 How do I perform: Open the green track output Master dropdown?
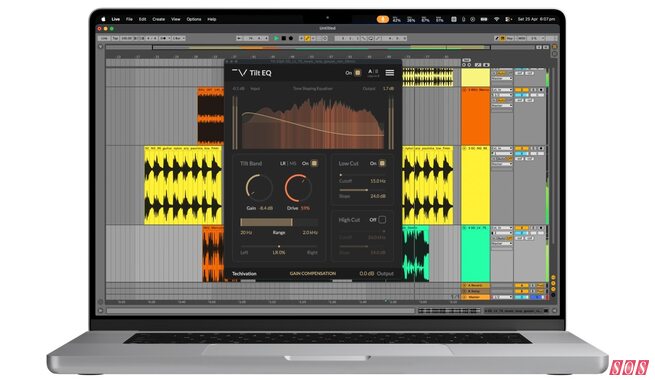502,243
